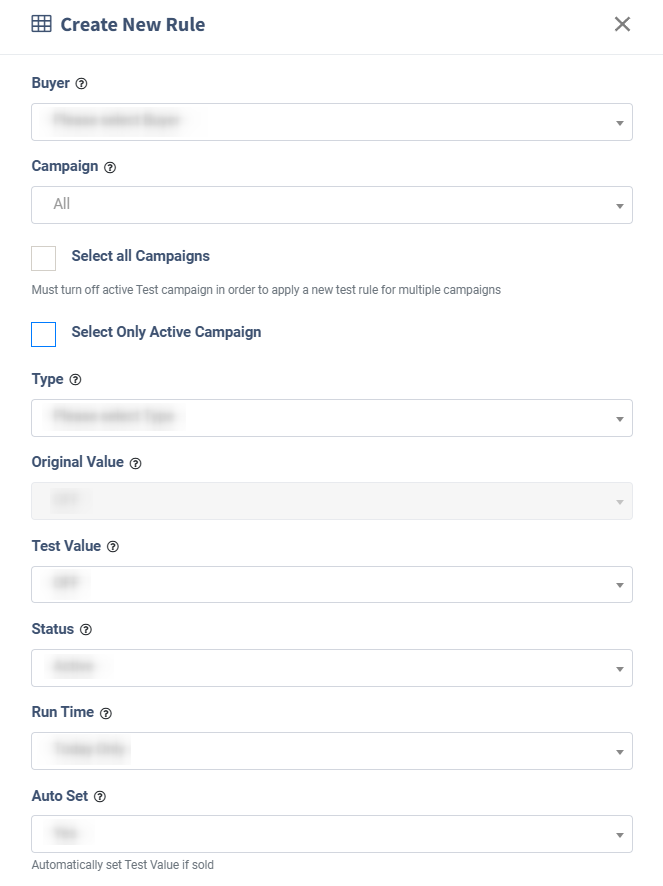Close the Create New Rule dialog
The image size is (663, 886).
coord(622,24)
